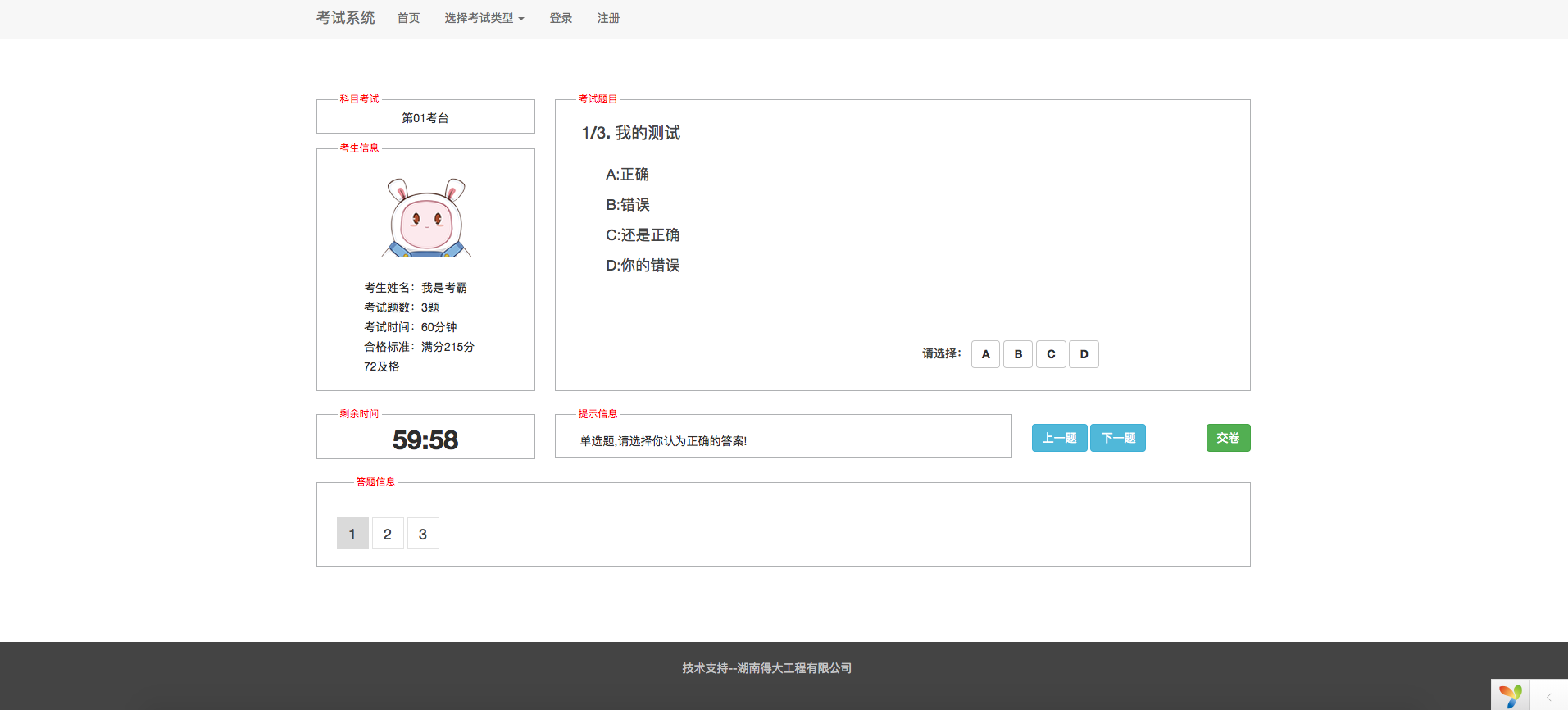Select option text B:错误
The width and height of the screenshot is (1568, 710).
(628, 205)
